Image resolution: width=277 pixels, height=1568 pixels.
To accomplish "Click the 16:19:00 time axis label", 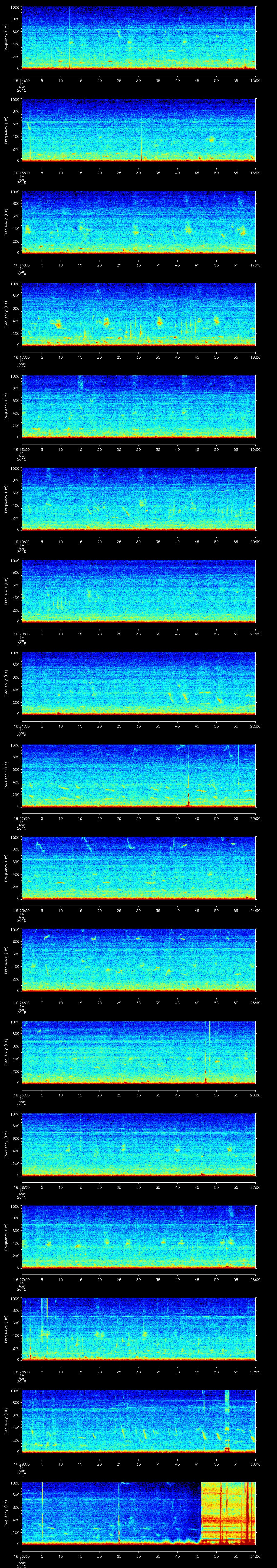I will 21,542.
